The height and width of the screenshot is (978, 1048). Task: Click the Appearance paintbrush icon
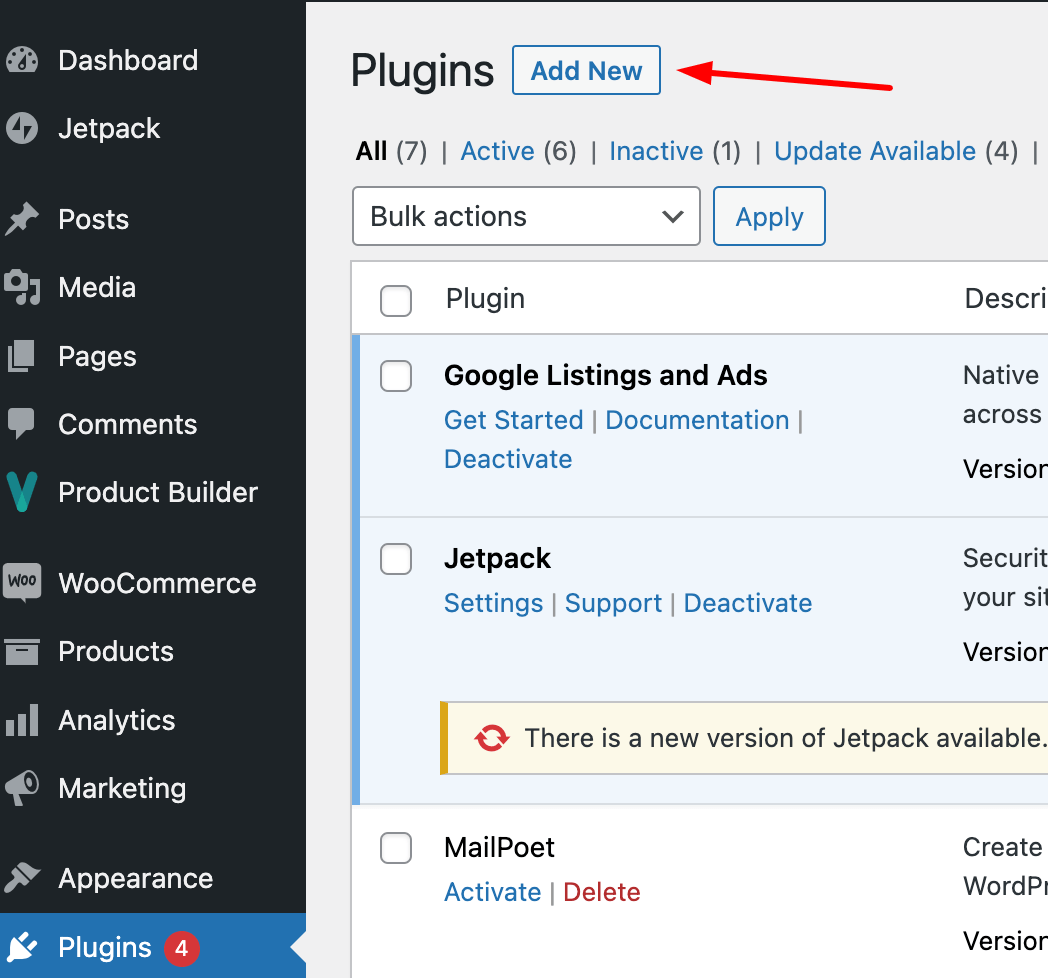click(22, 878)
